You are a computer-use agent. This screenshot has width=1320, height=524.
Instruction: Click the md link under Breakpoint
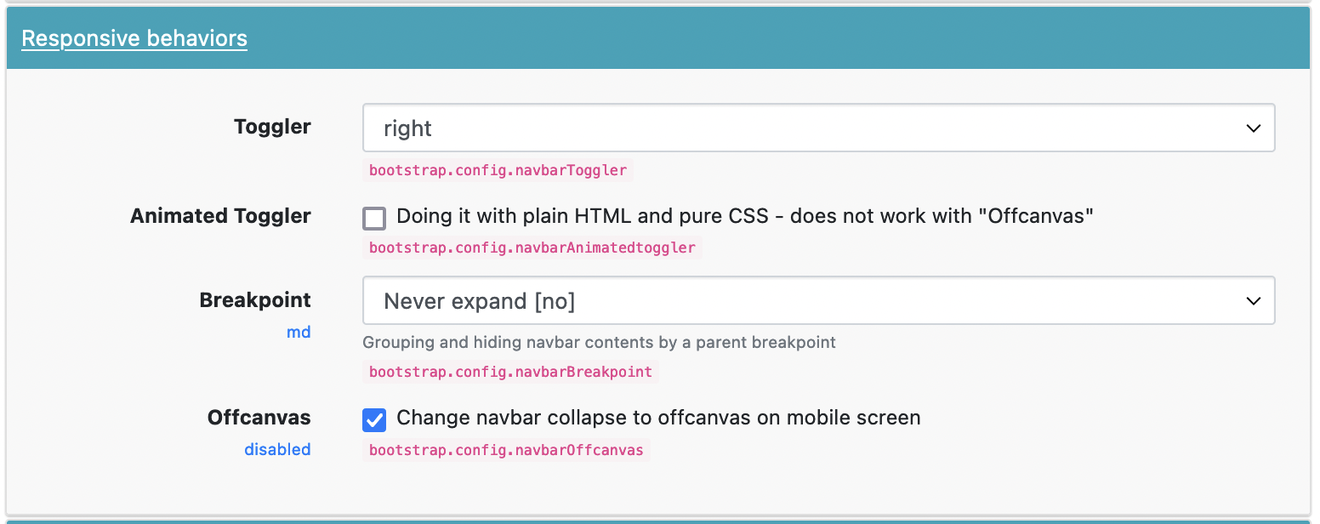pyautogui.click(x=298, y=332)
